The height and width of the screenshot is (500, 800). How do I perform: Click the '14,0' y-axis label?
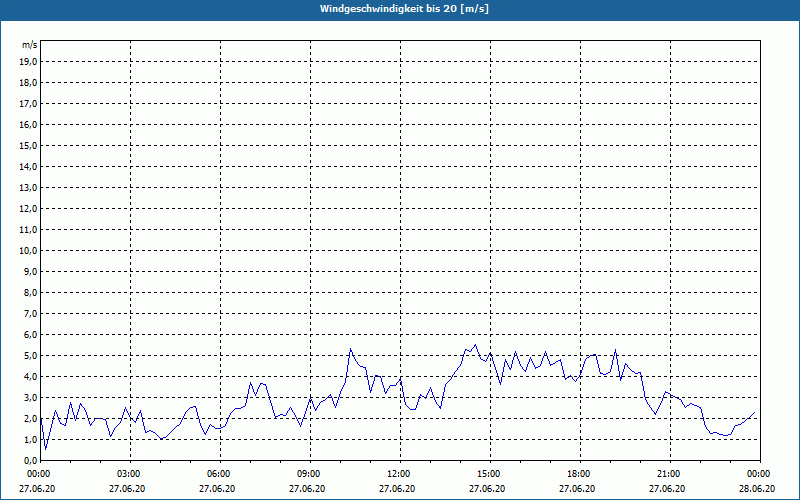click(x=28, y=166)
